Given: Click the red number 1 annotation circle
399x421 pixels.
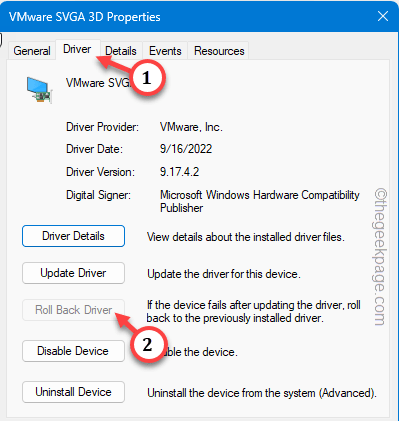Looking at the screenshot, I should pos(147,78).
